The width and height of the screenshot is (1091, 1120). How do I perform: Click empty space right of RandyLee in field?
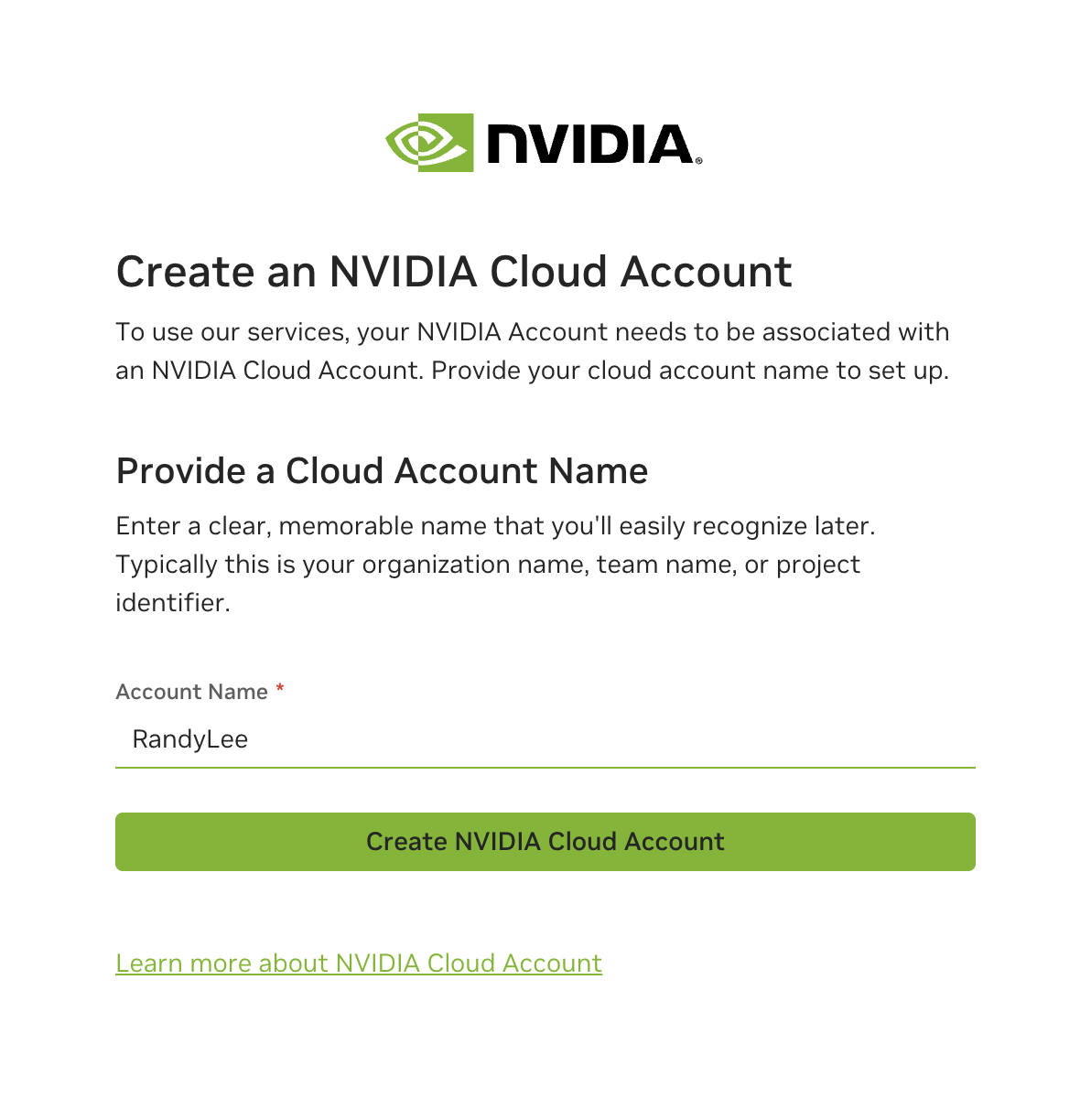coord(613,739)
